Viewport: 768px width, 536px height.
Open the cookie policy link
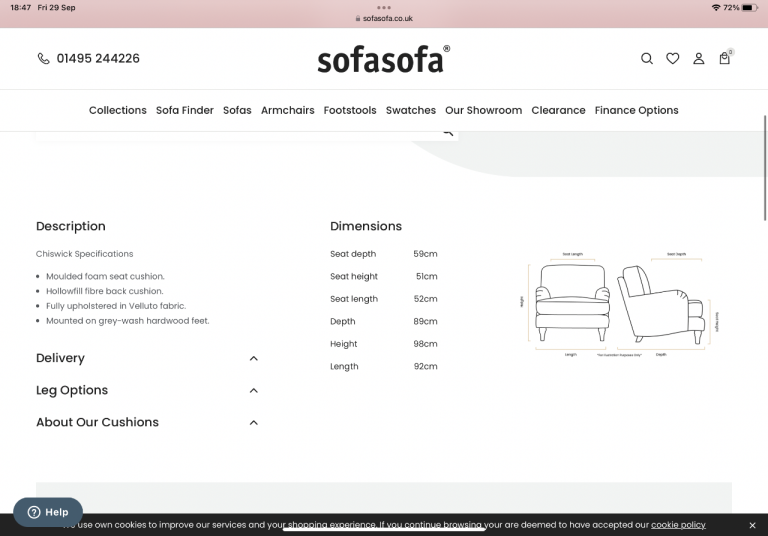[x=678, y=525]
